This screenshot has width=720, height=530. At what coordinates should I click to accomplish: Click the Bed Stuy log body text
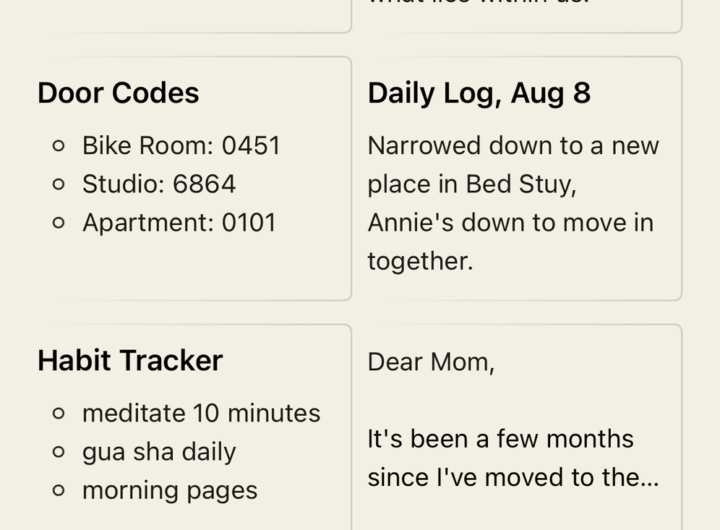coord(513,203)
